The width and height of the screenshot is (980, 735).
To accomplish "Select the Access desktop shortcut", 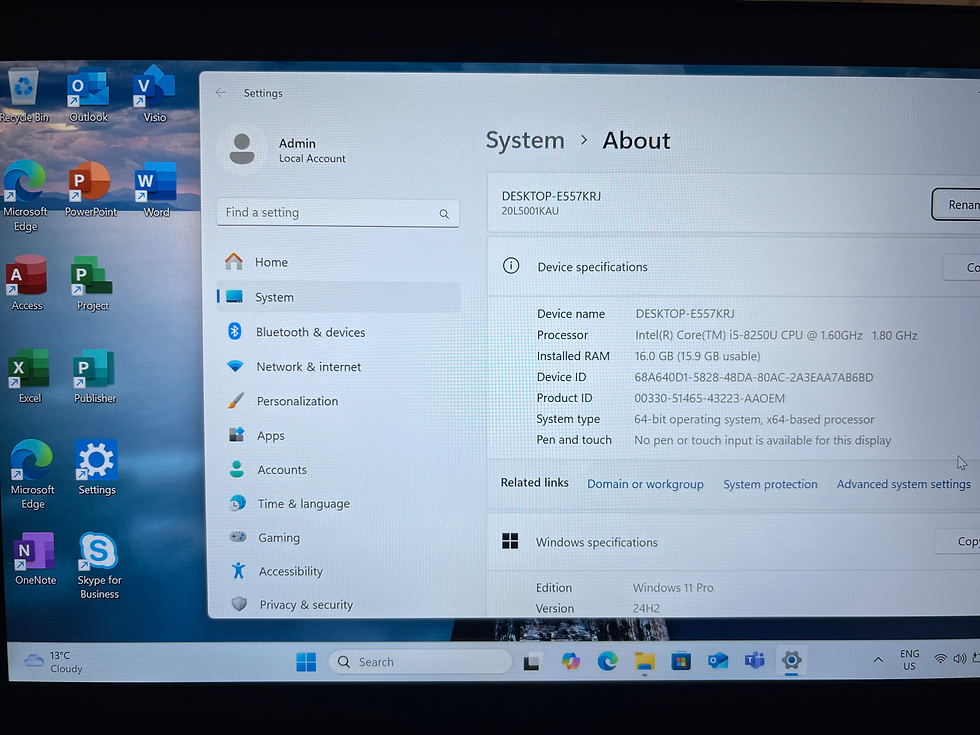I will click(x=27, y=283).
